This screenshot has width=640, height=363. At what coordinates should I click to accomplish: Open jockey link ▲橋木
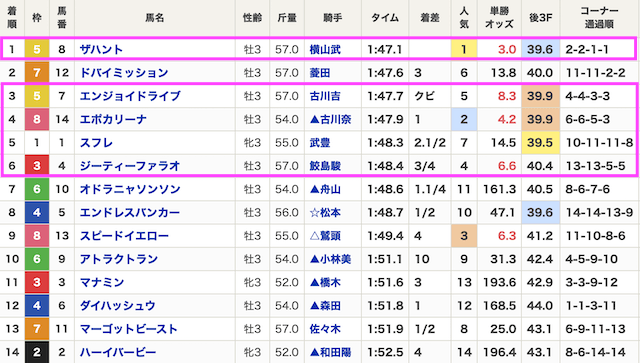point(325,282)
